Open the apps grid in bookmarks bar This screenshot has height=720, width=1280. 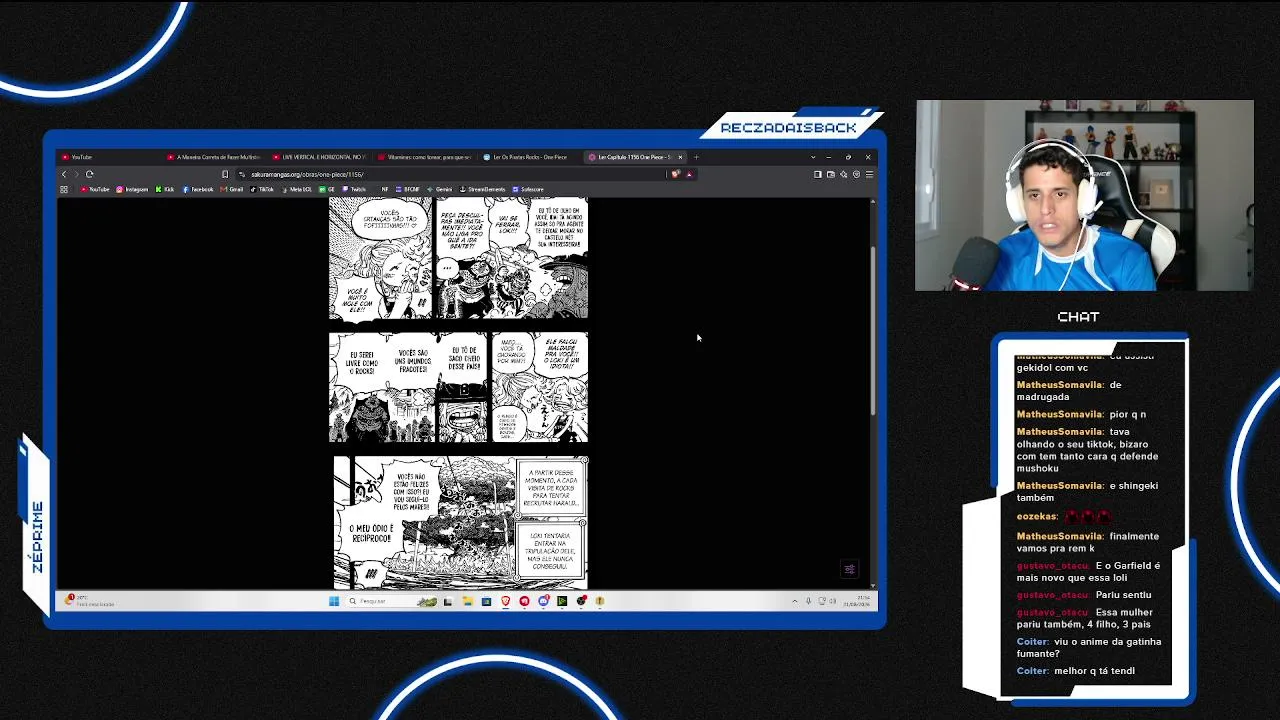[64, 189]
